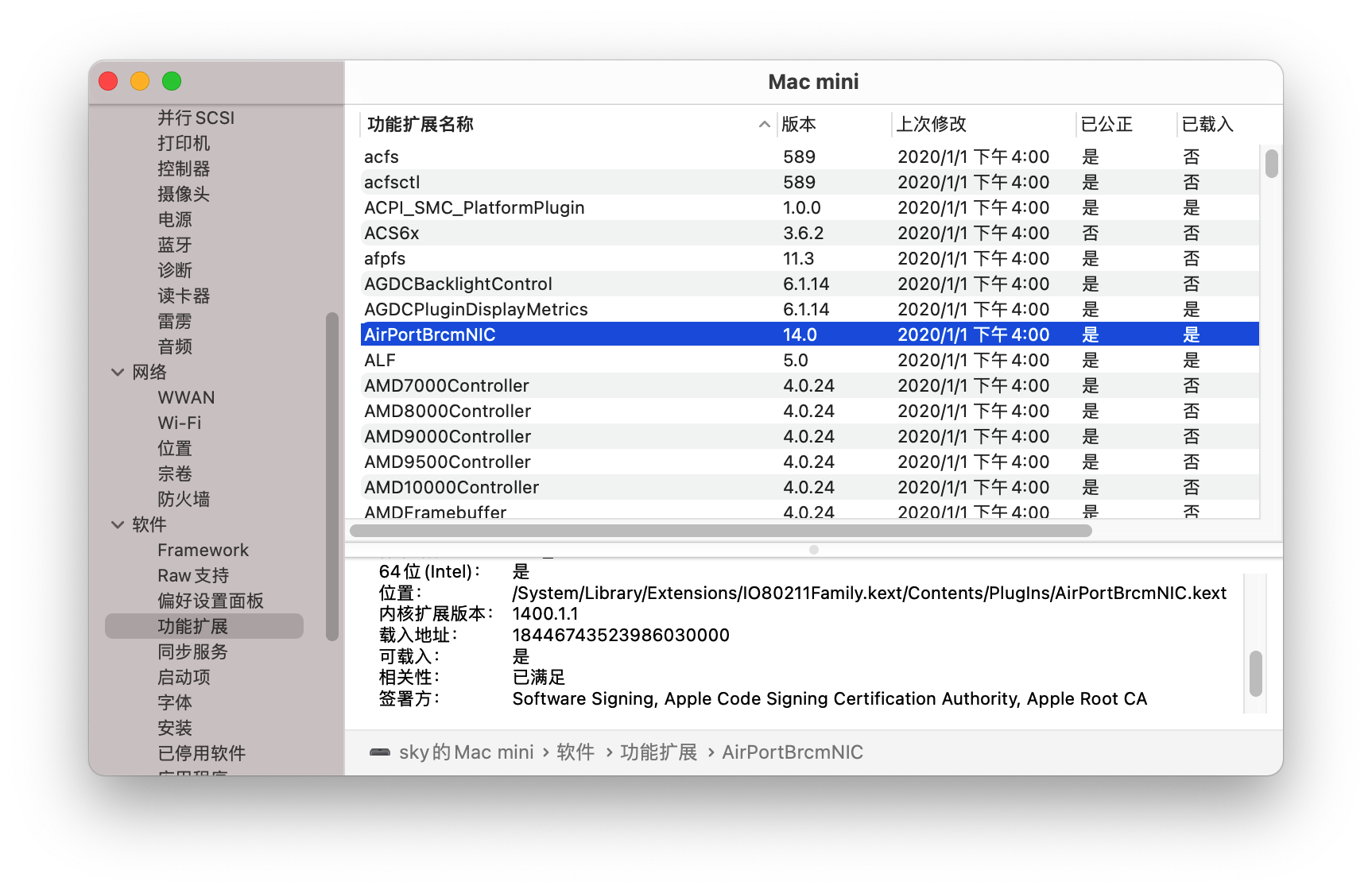Select 字体 in sidebar
Viewport: 1372px width, 893px height.
click(x=175, y=702)
